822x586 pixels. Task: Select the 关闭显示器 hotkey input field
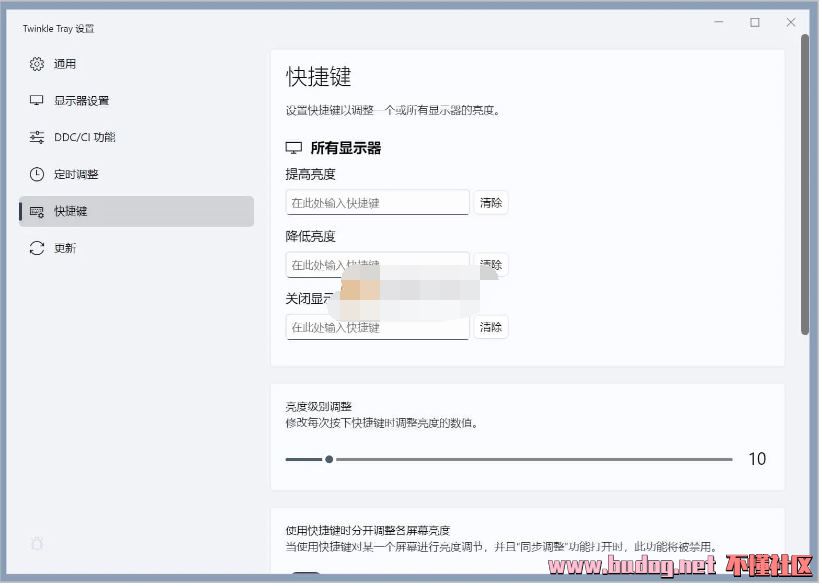(377, 328)
